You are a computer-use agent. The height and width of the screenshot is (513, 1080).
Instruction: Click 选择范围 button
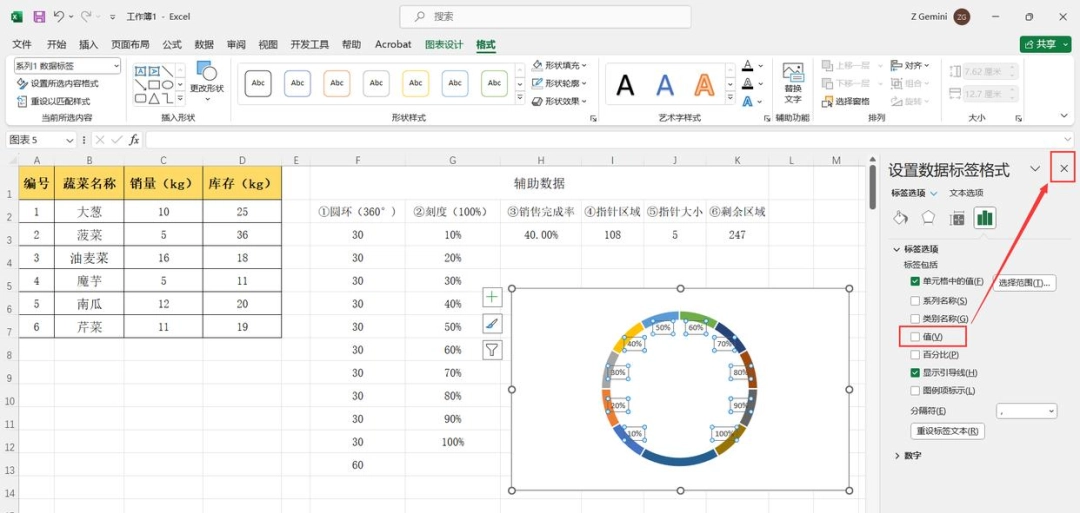[x=1024, y=282]
